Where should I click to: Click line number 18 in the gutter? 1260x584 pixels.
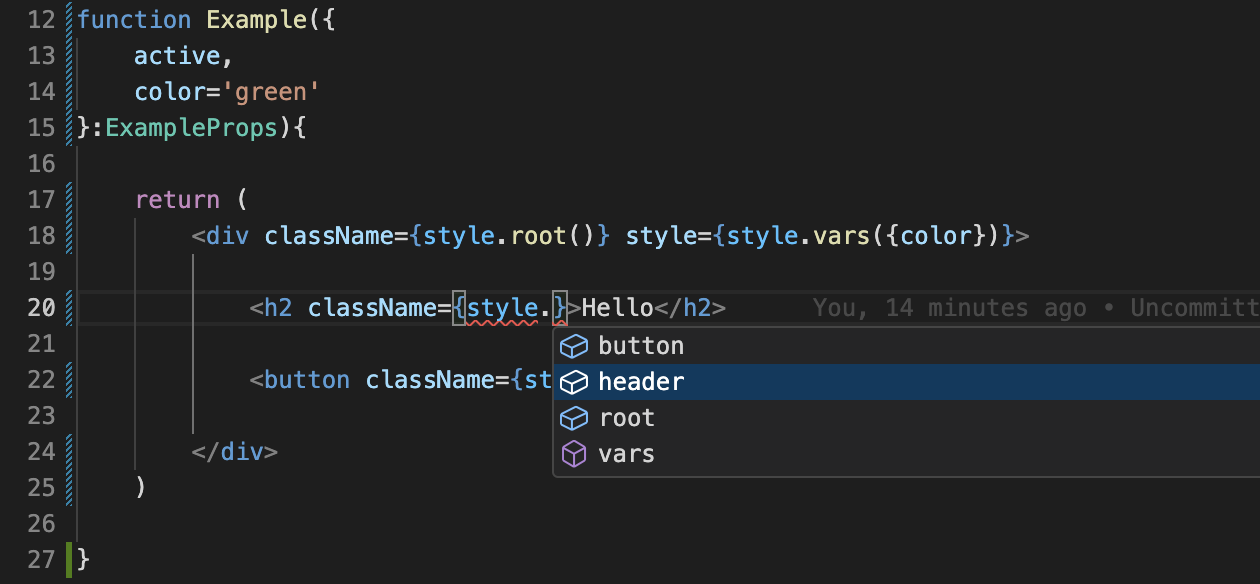(41, 236)
